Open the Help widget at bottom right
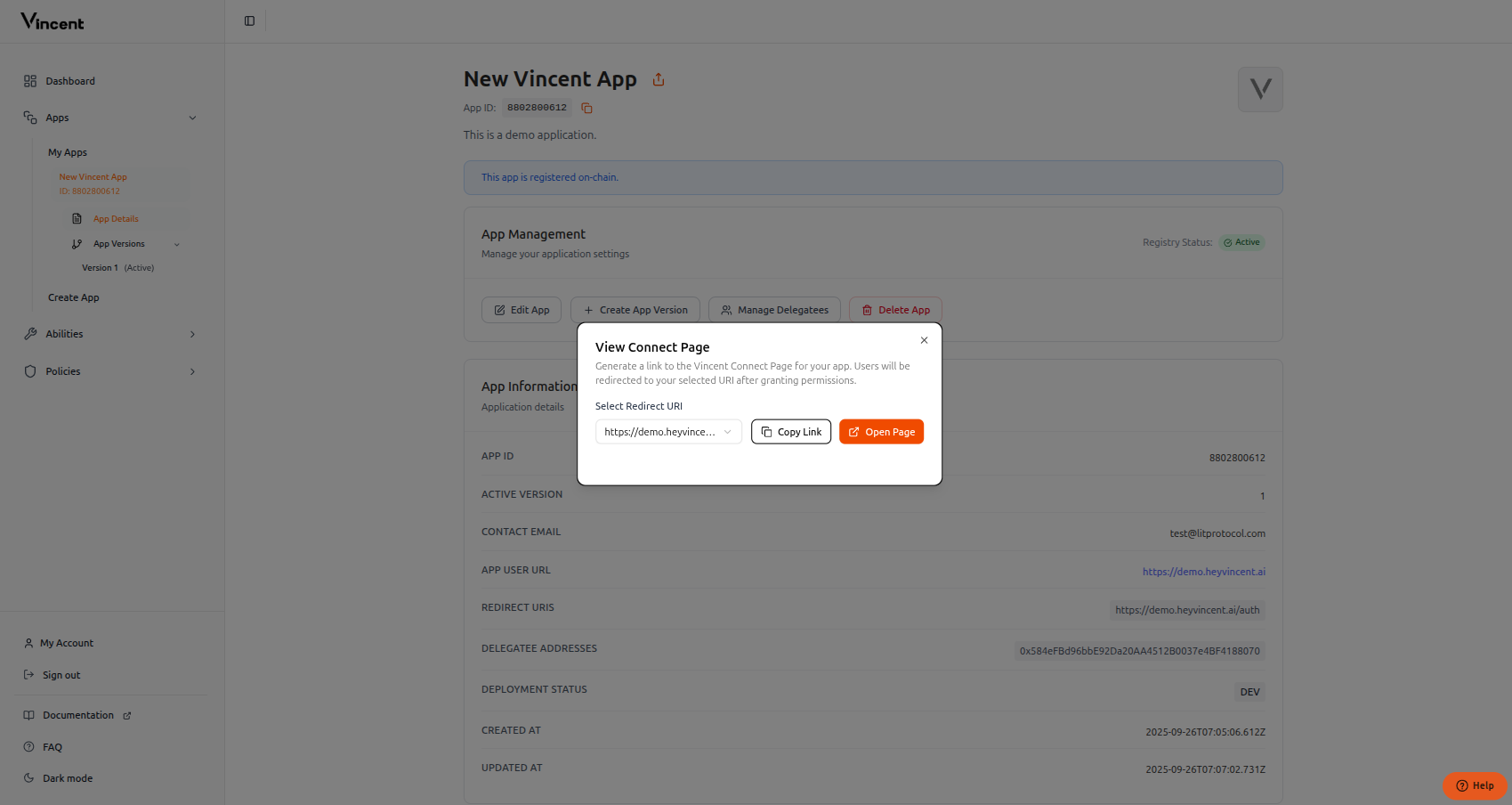 click(x=1474, y=785)
